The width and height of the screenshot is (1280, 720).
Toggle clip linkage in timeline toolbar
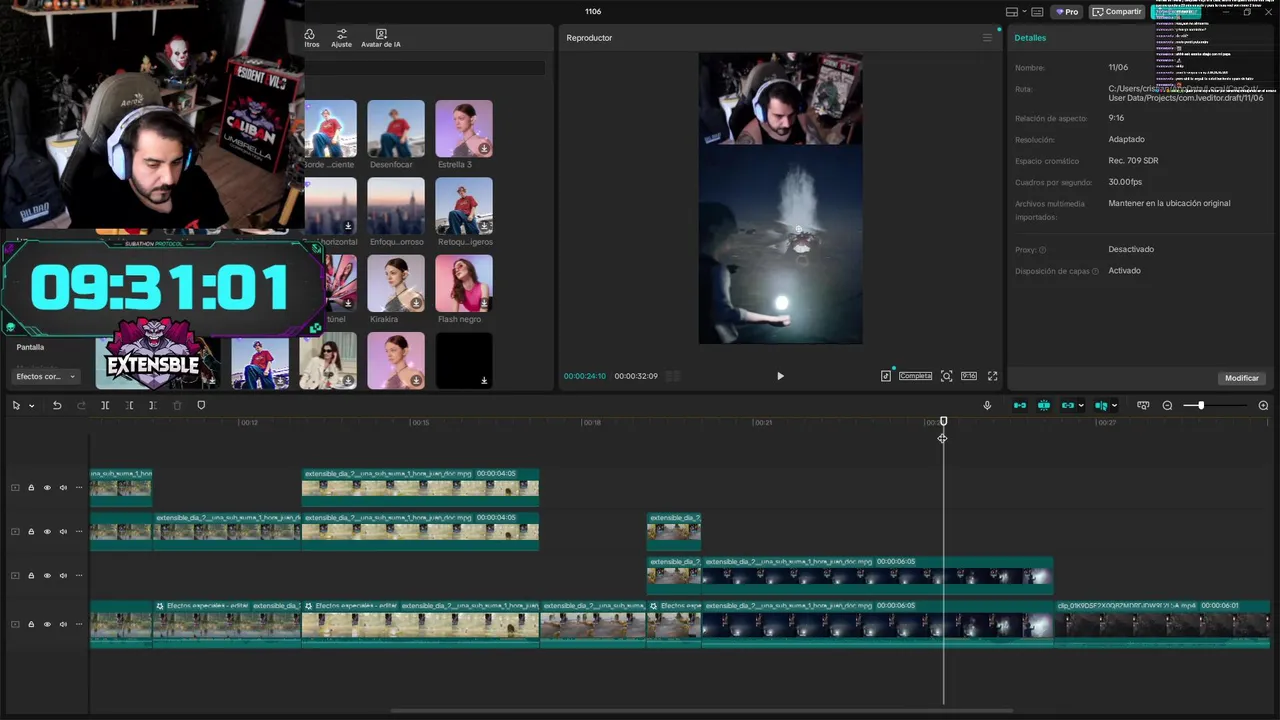pyautogui.click(x=1068, y=405)
